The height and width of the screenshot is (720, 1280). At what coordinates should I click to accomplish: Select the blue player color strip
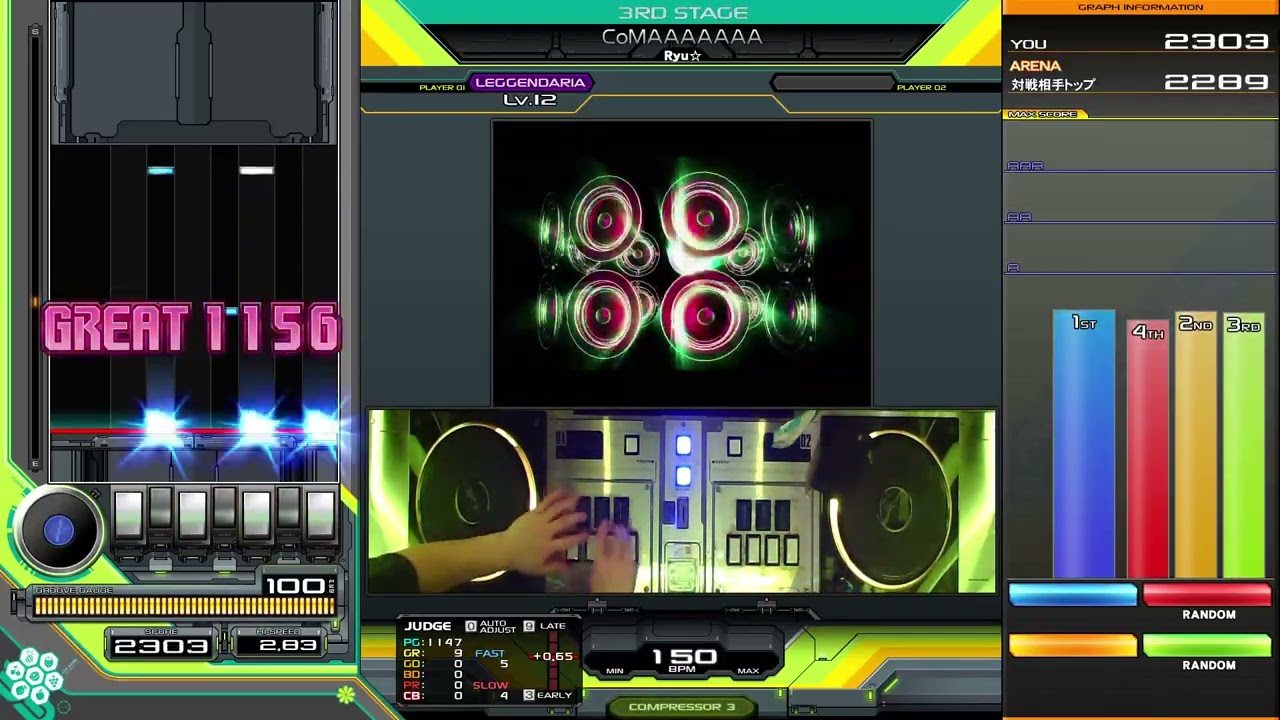click(1073, 595)
